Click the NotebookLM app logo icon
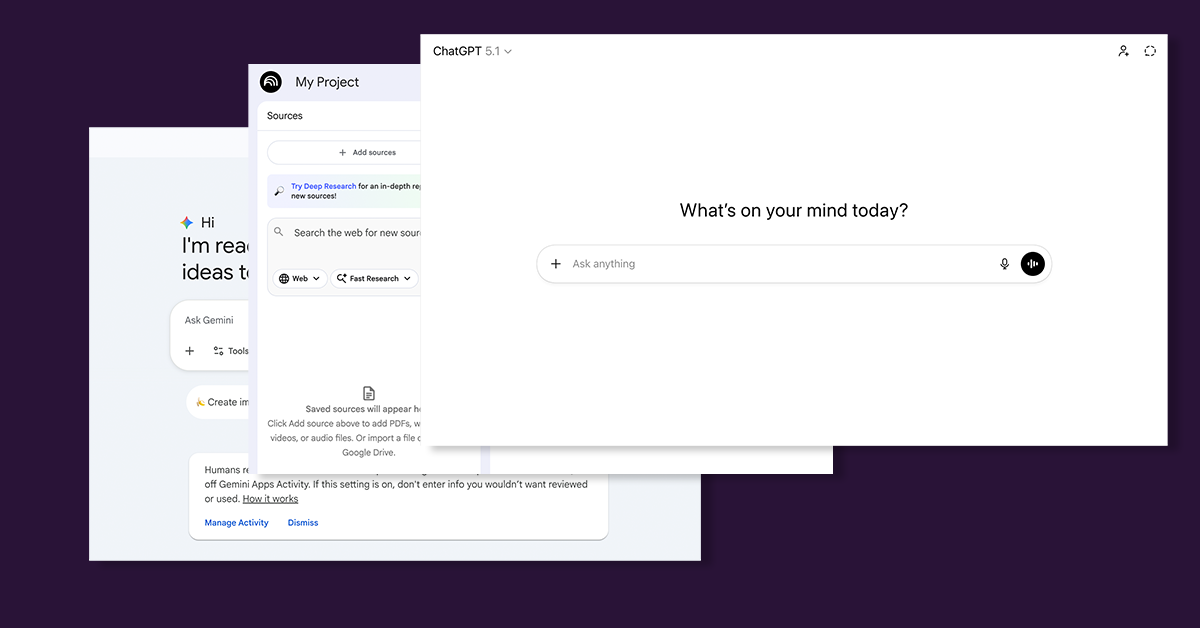The image size is (1200, 628). [x=270, y=82]
